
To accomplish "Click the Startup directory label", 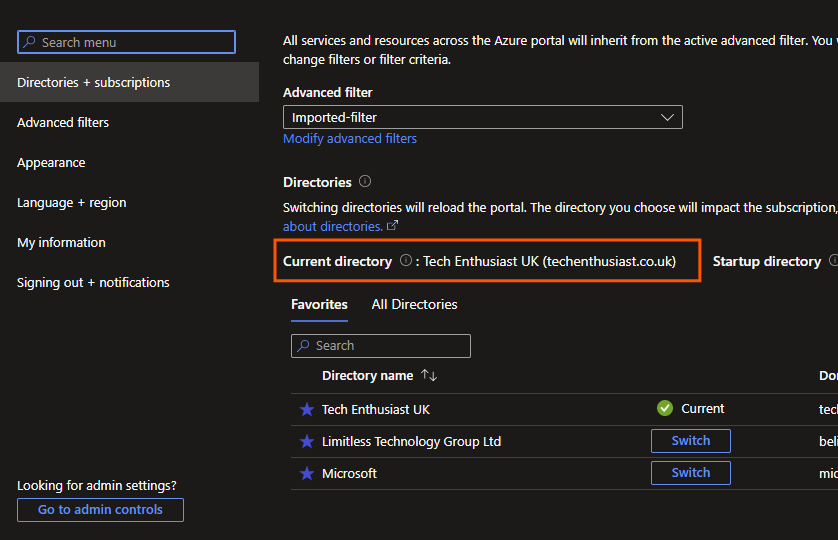I will coord(766,261).
